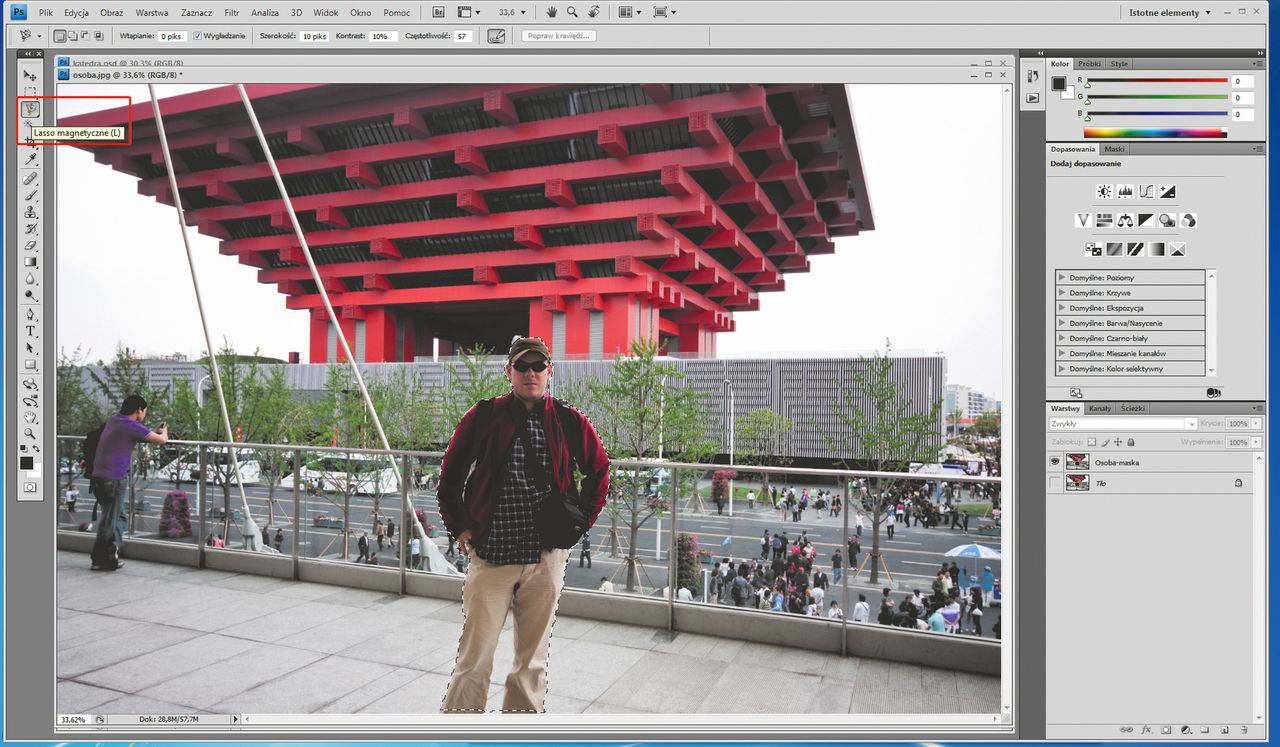The height and width of the screenshot is (747, 1280).
Task: Click the Zoom tool in the application bar
Action: 573,12
